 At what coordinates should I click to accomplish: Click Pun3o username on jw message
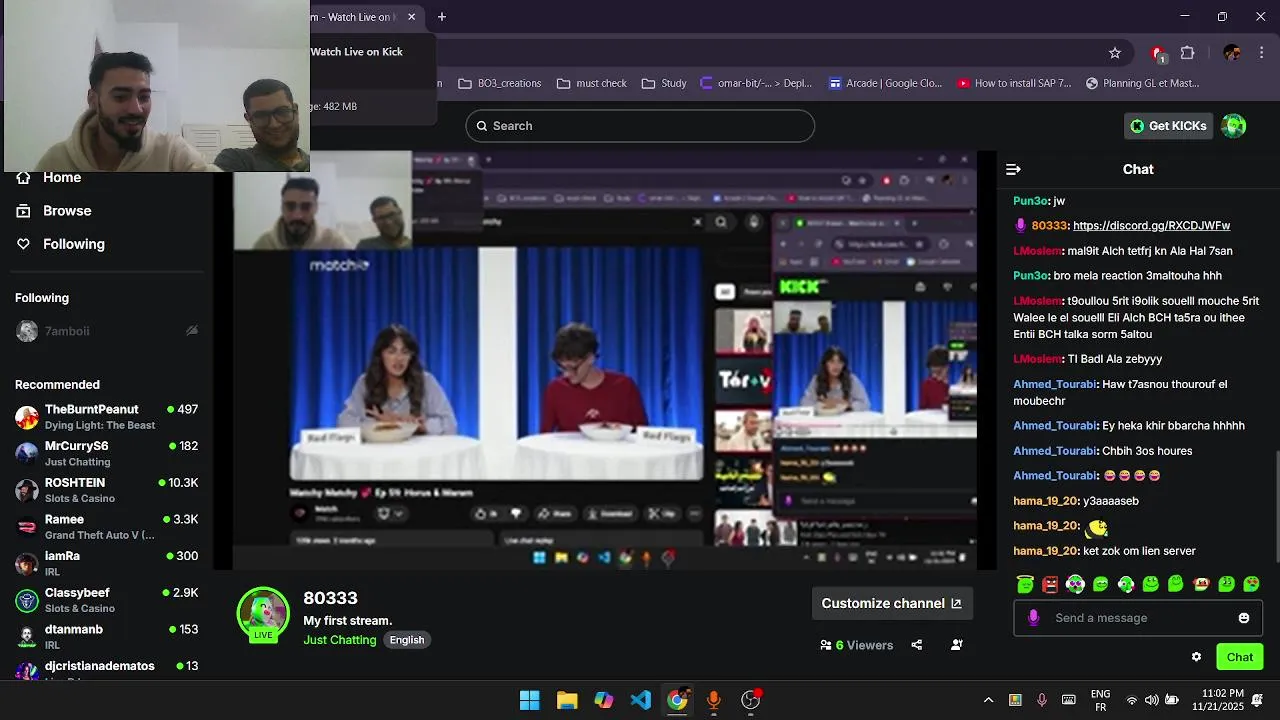pyautogui.click(x=1030, y=201)
